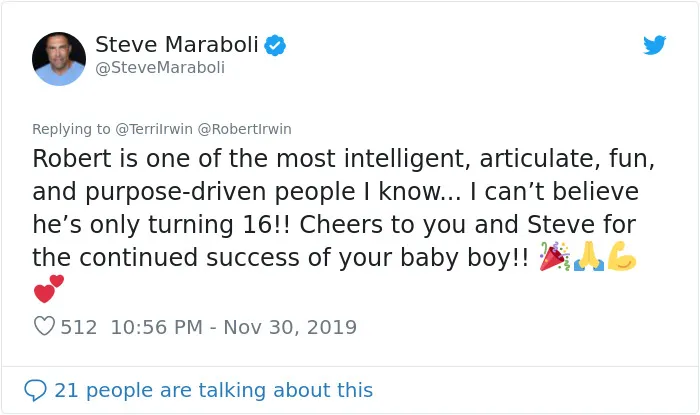Click the 512 likes count
Viewport: 700px width, 415px height.
pyautogui.click(x=79, y=327)
